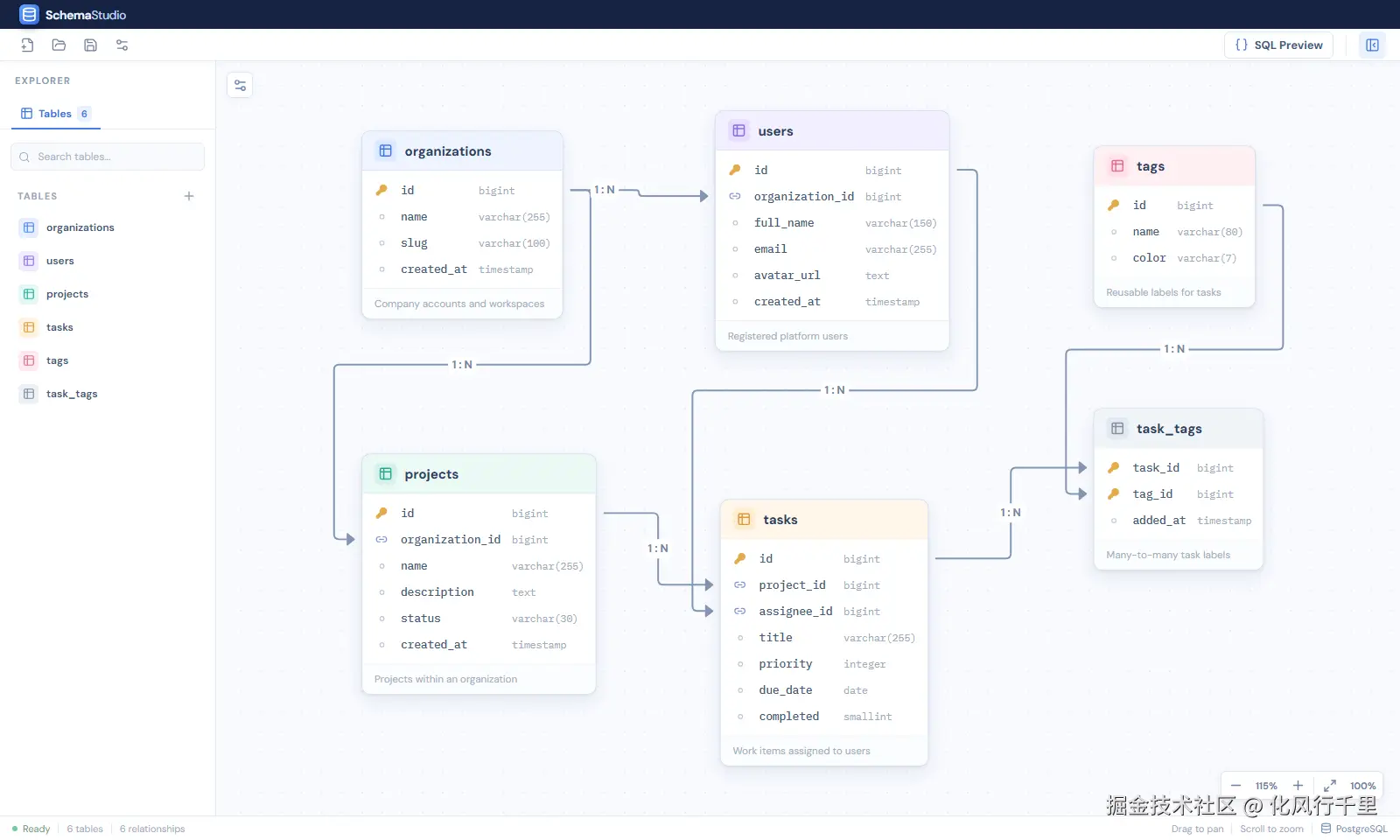1400x840 pixels.
Task: Save the schema with the disk icon
Action: coord(90,45)
